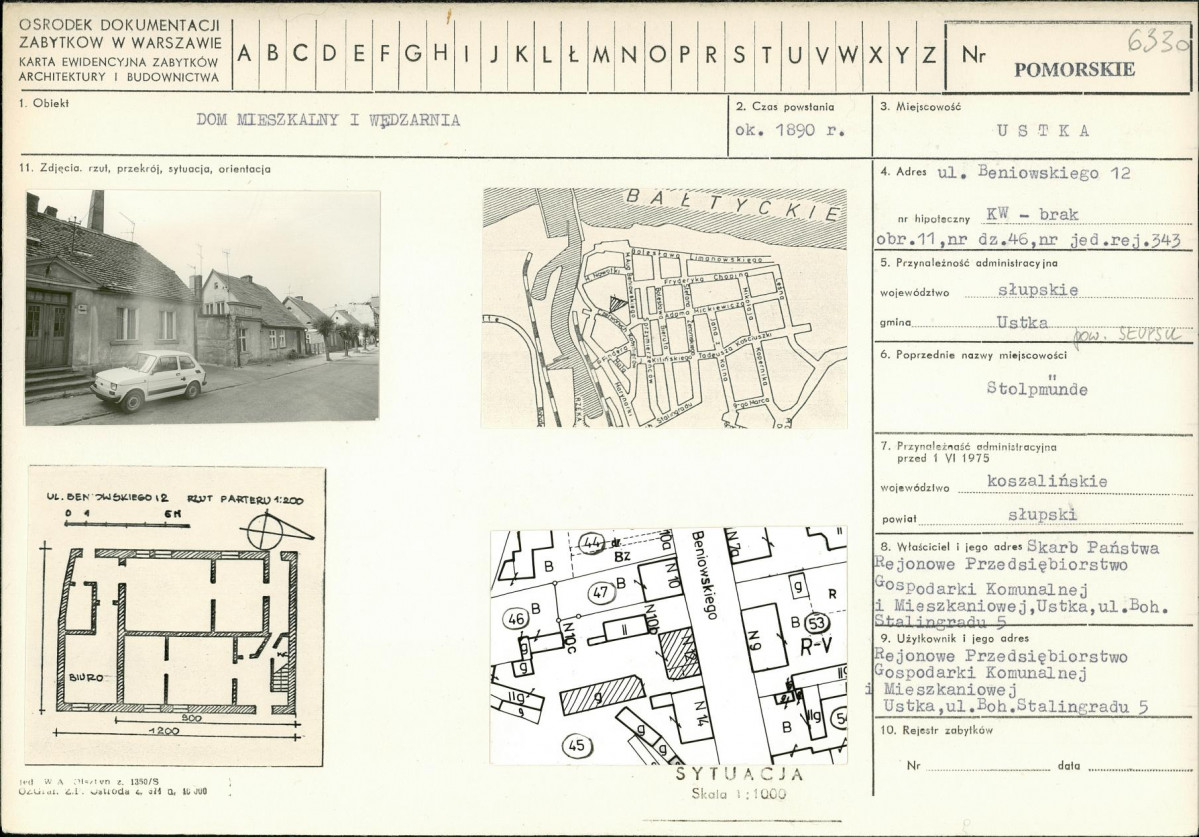Click the address 'ul. Beniowskiego 12'

(x=1034, y=173)
